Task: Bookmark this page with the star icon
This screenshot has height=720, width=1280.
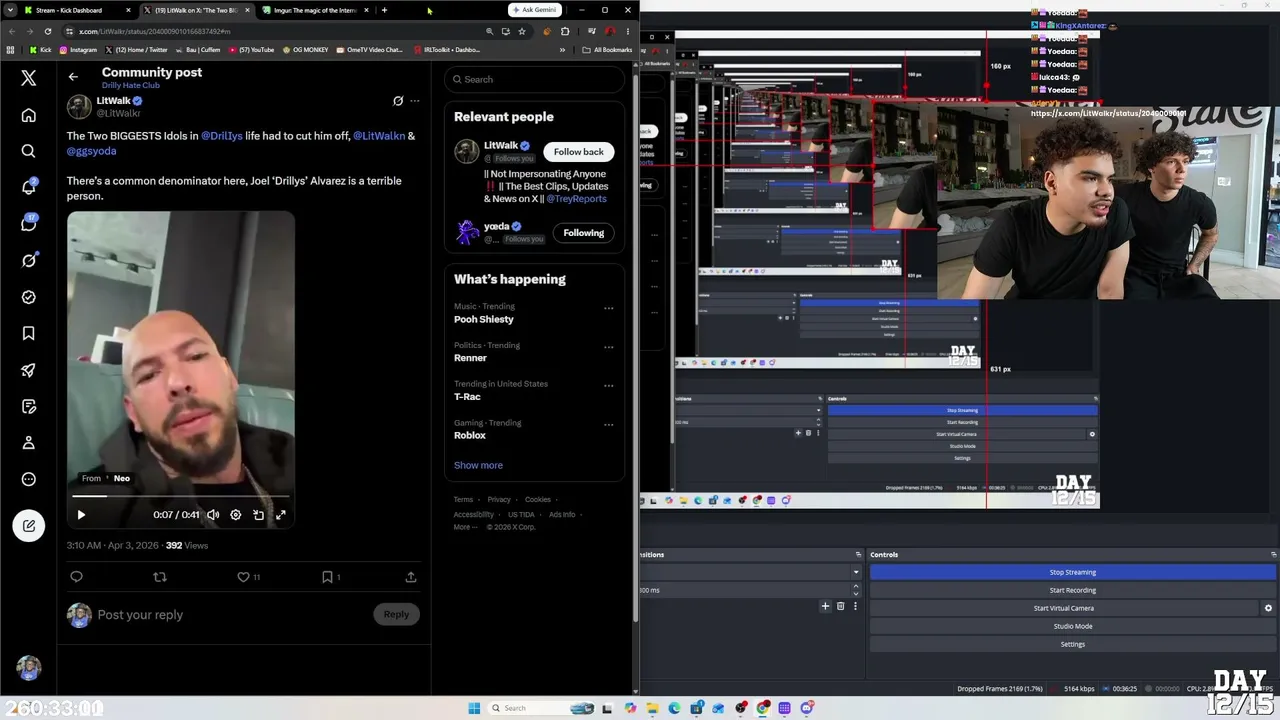Action: tap(522, 31)
